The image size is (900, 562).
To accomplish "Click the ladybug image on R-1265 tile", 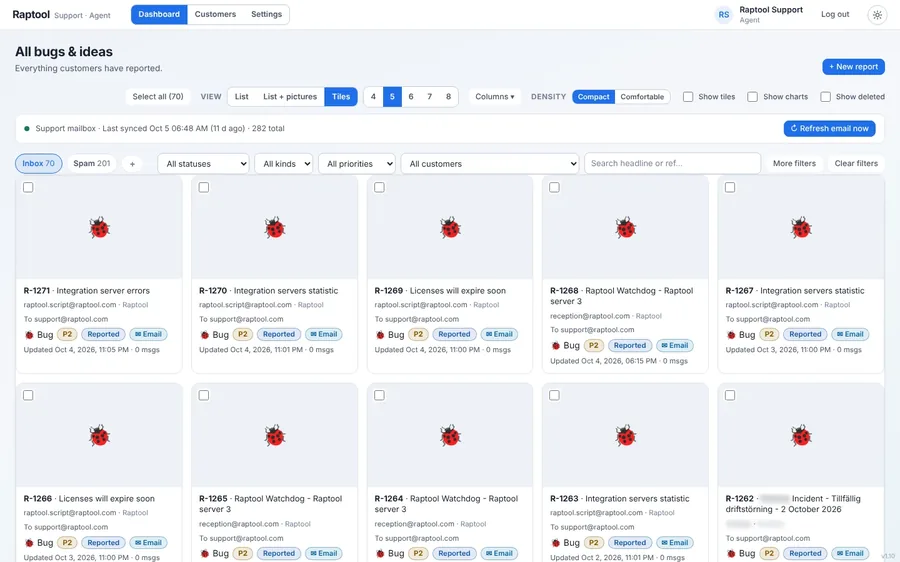I will tap(275, 436).
